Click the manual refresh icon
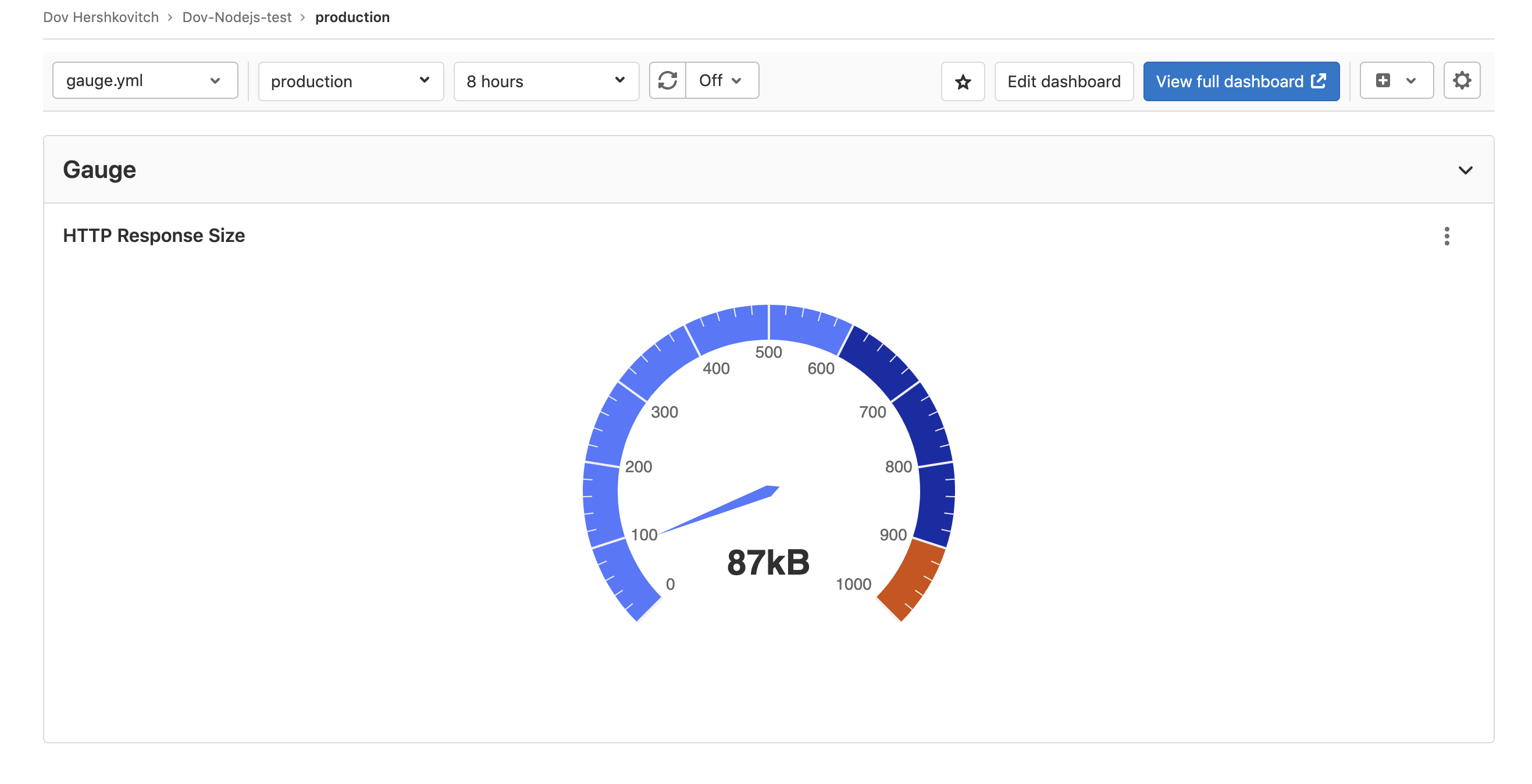The image size is (1532, 784). (x=668, y=81)
